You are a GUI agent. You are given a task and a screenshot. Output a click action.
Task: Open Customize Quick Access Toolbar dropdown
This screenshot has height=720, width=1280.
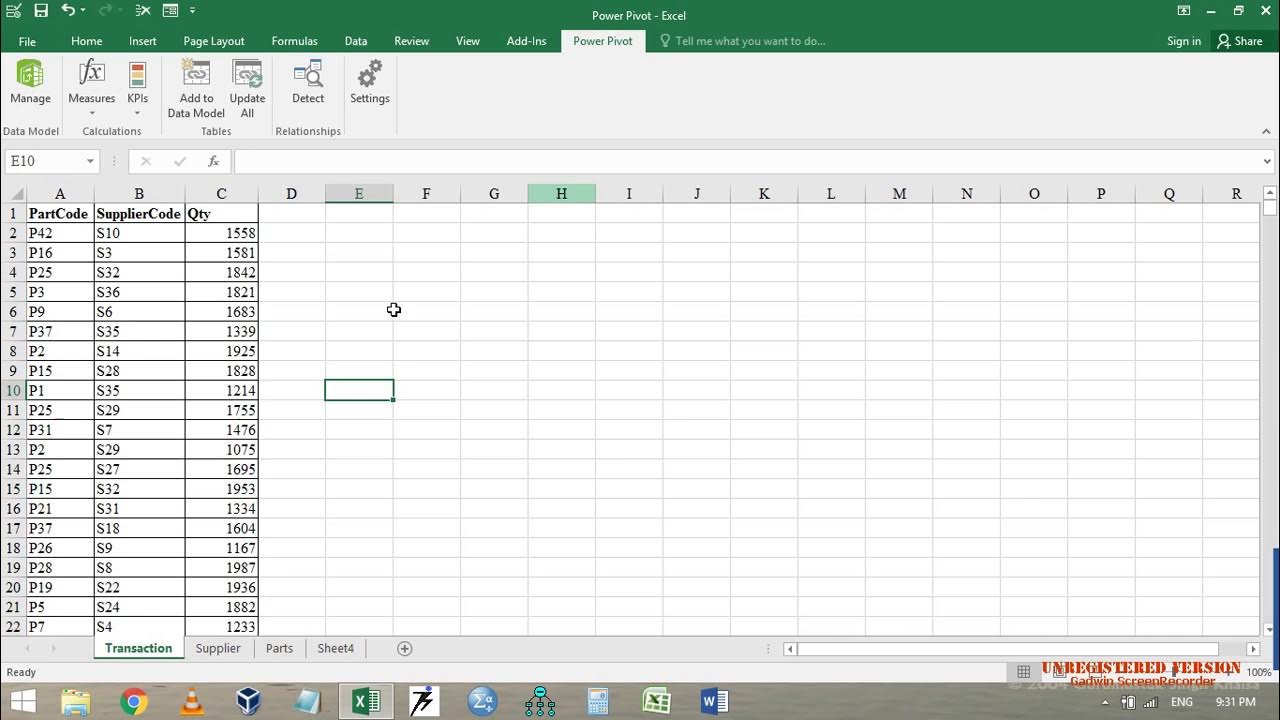[x=193, y=11]
